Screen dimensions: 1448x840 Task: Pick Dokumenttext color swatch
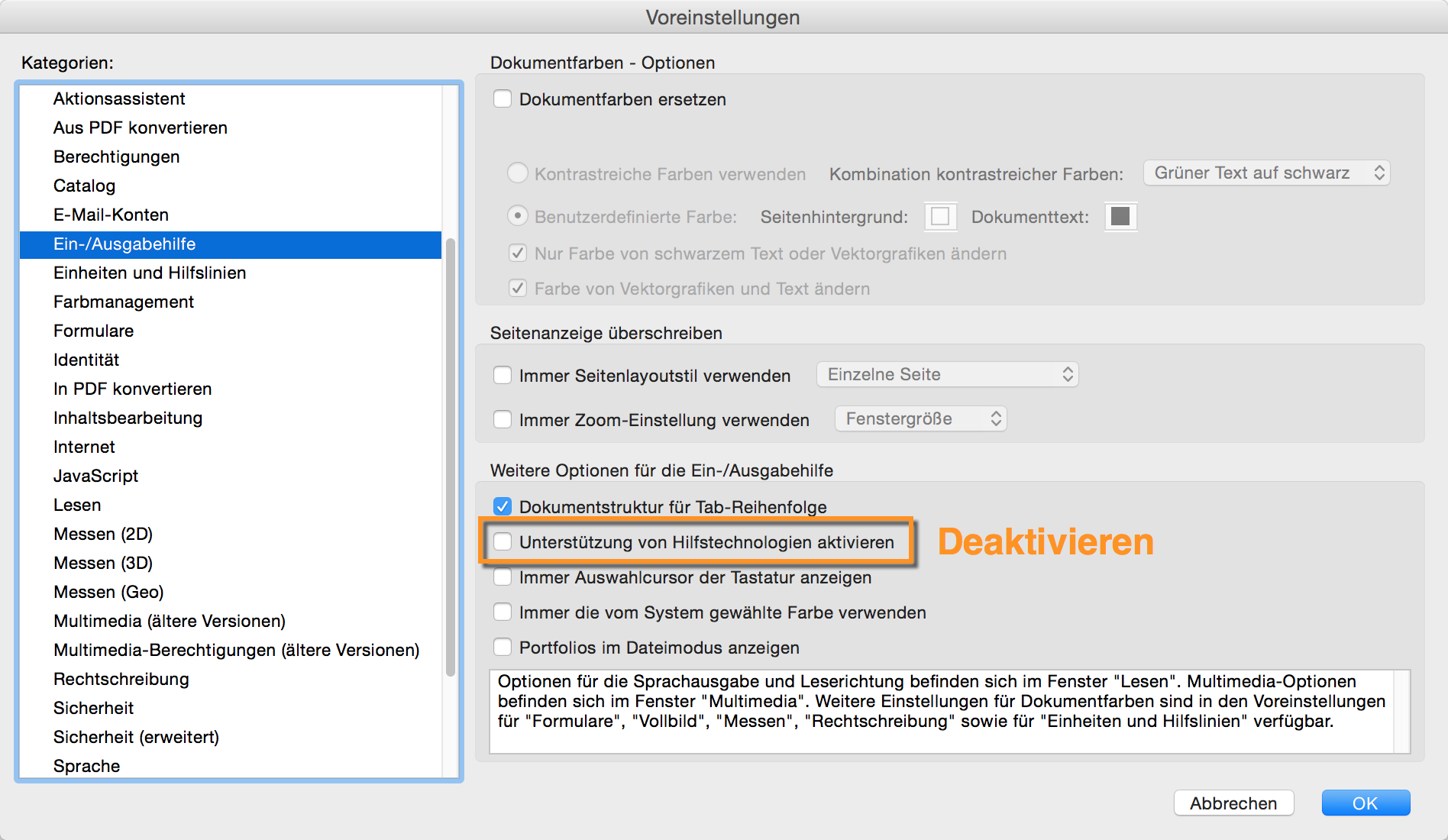(1120, 216)
